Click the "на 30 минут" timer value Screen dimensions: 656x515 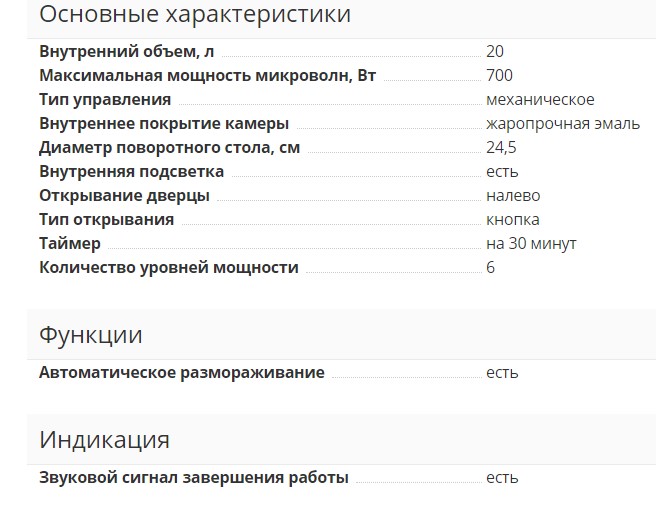point(531,244)
